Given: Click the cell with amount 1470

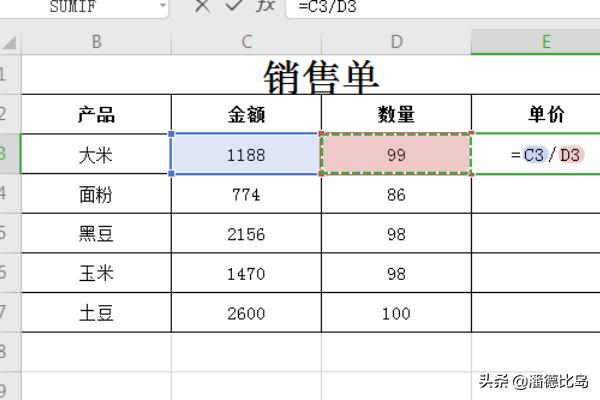Looking at the screenshot, I should (x=247, y=273).
